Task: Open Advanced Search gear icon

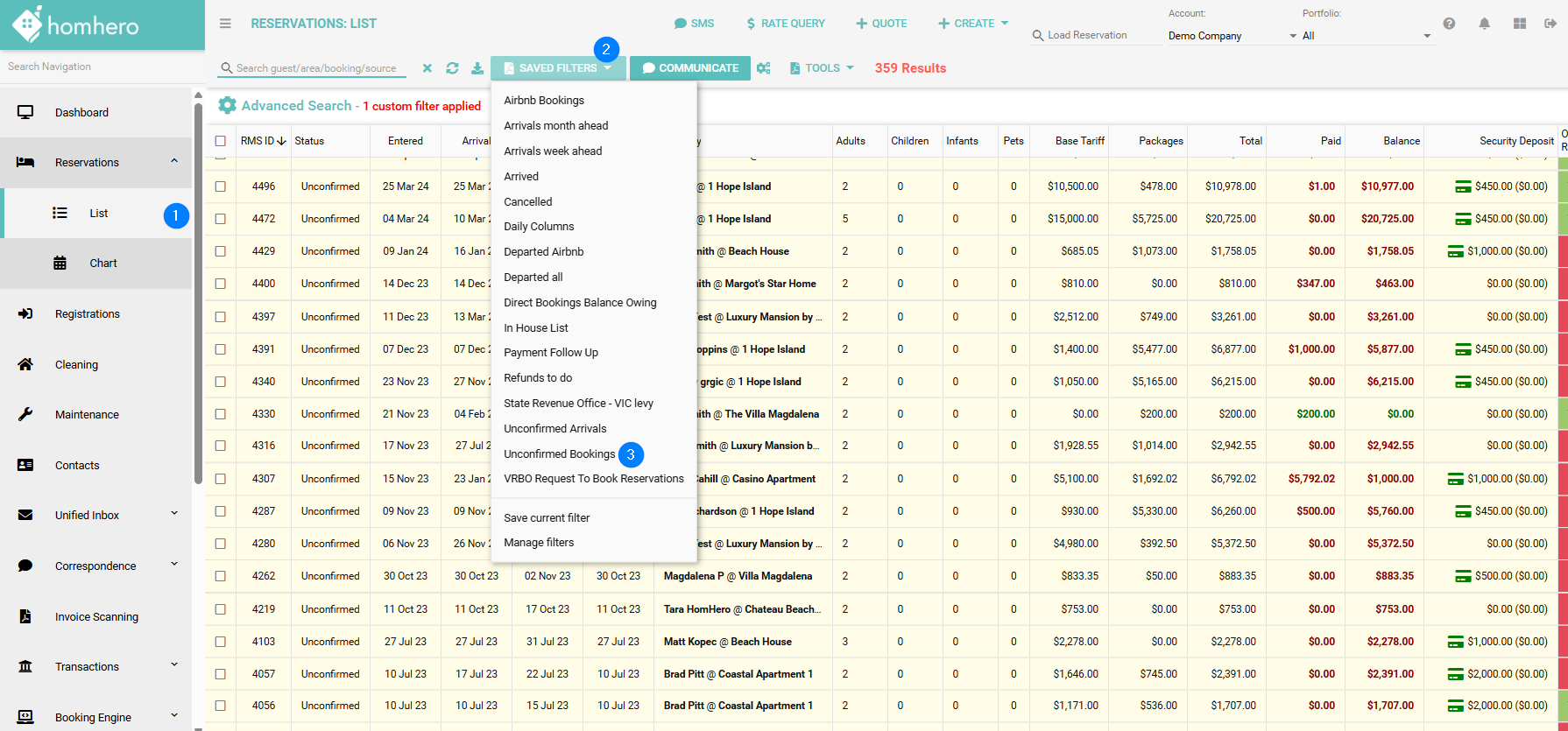Action: (x=228, y=106)
